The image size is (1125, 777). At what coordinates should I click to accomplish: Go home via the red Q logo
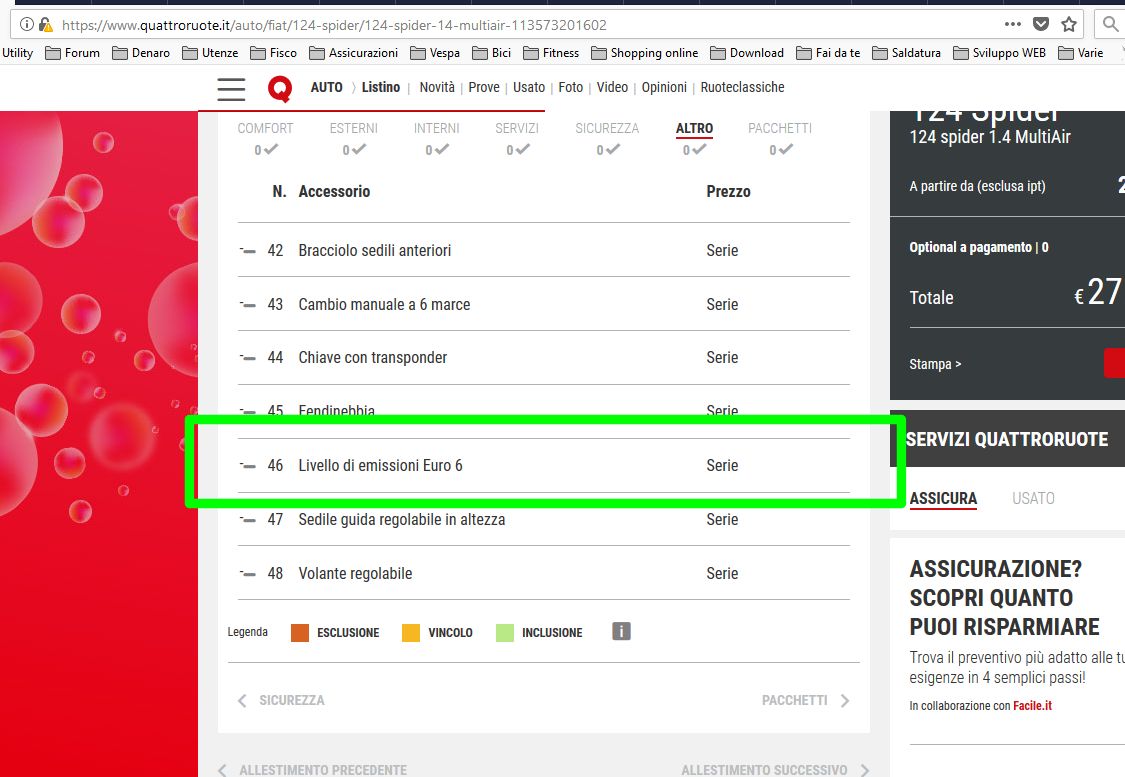pos(280,89)
